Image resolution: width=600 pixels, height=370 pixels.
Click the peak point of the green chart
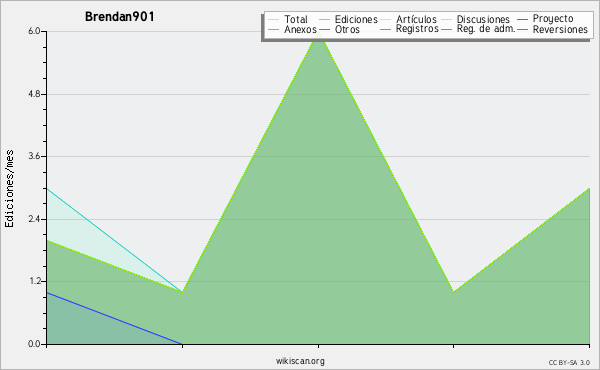pyautogui.click(x=318, y=33)
